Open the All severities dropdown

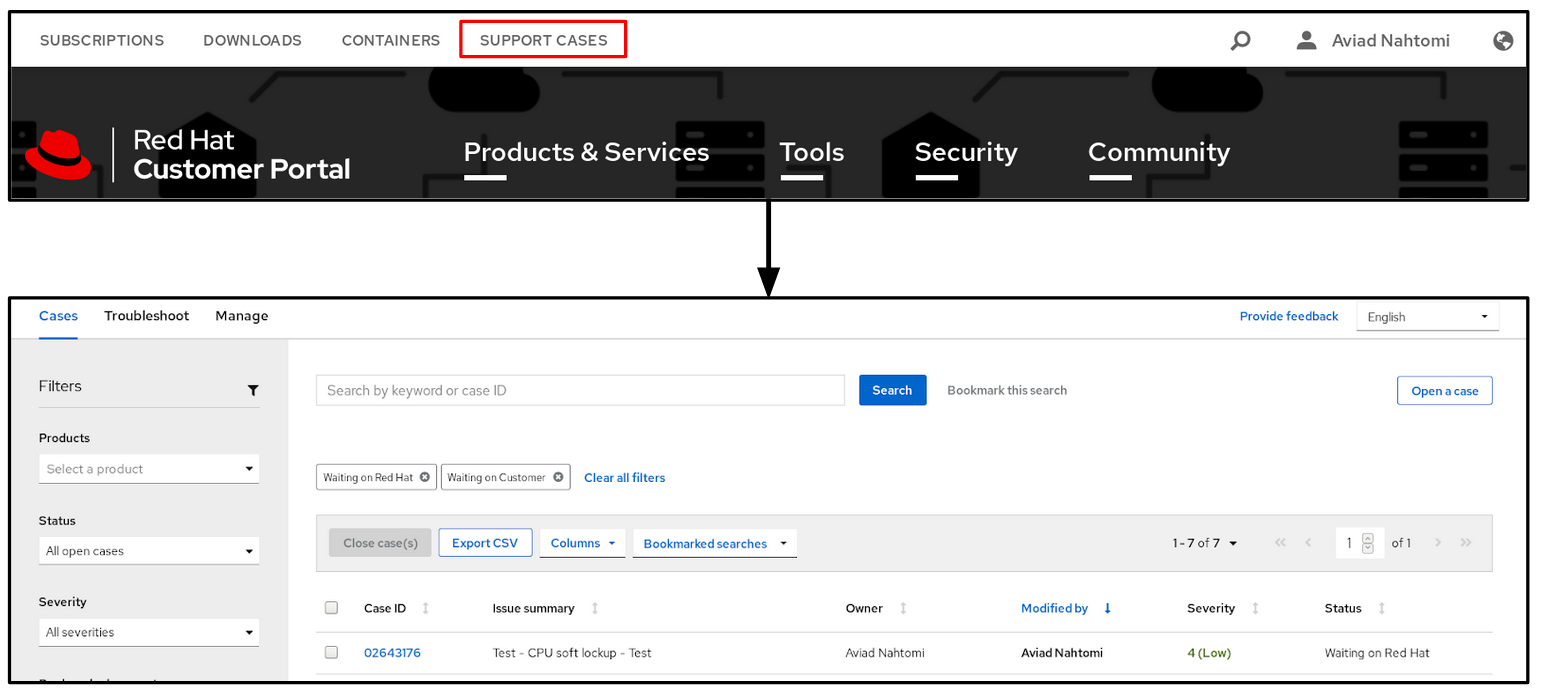click(x=148, y=632)
